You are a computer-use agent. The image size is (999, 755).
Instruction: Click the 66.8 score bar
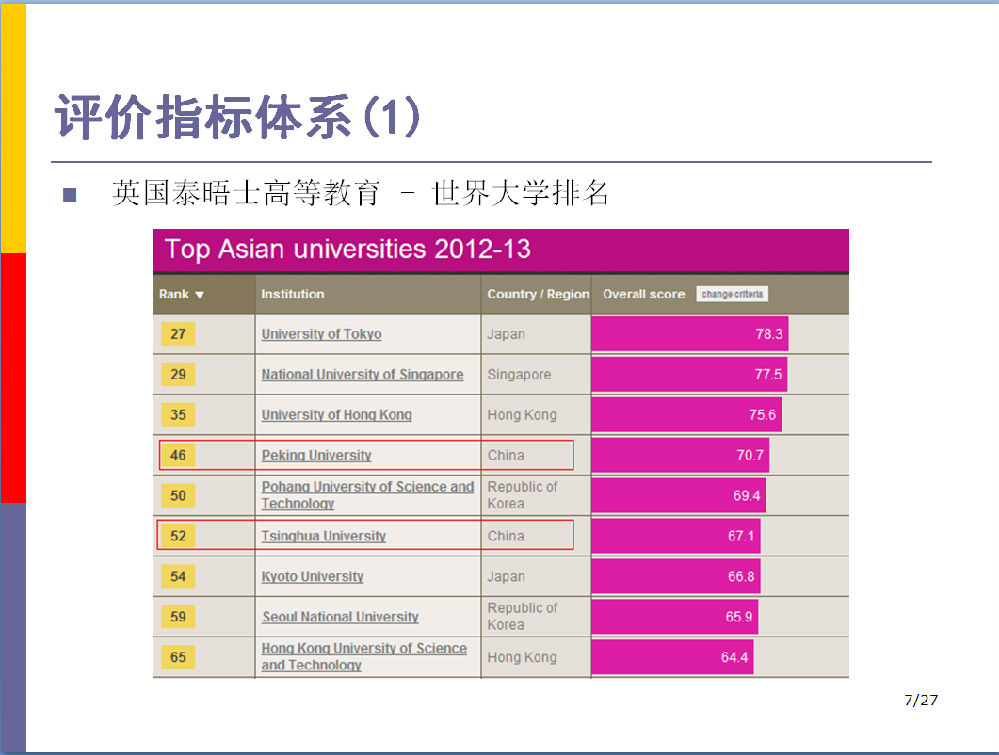(x=675, y=576)
